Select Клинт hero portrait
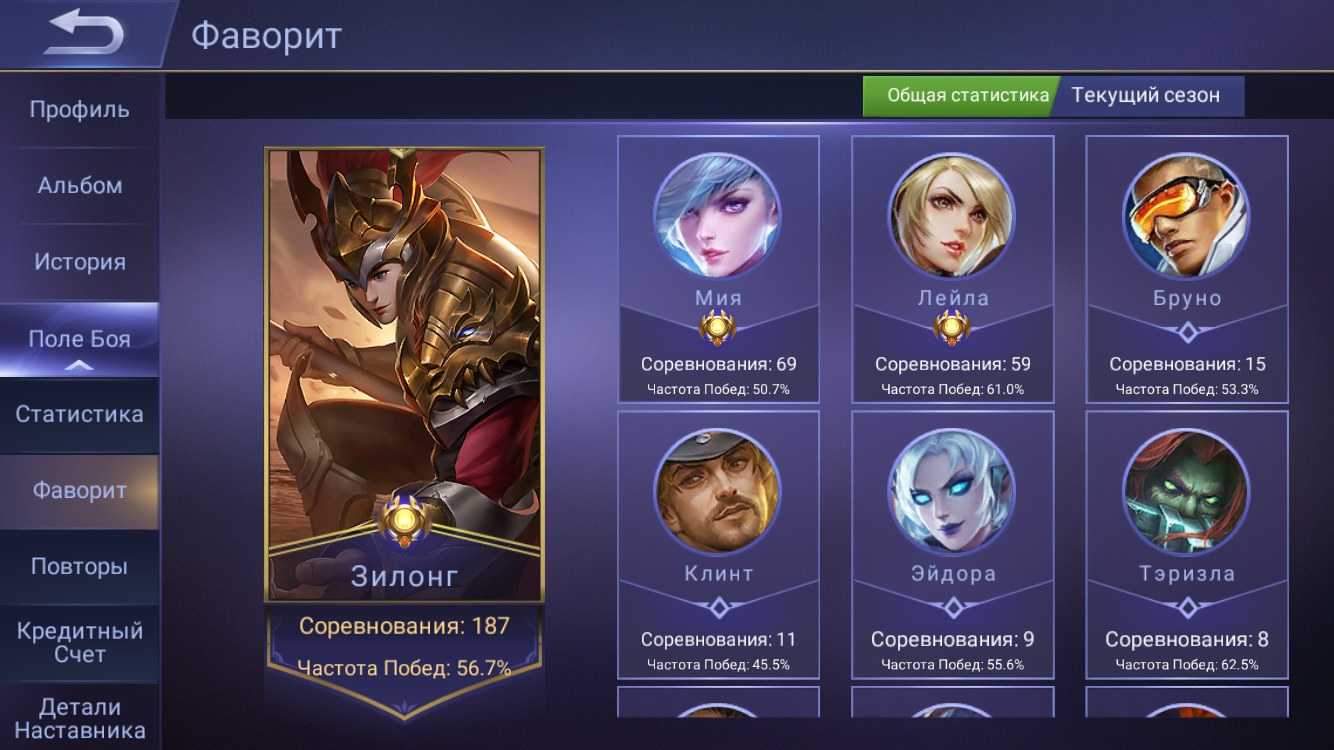Screen dimensions: 1334x750 pyautogui.click(x=717, y=492)
